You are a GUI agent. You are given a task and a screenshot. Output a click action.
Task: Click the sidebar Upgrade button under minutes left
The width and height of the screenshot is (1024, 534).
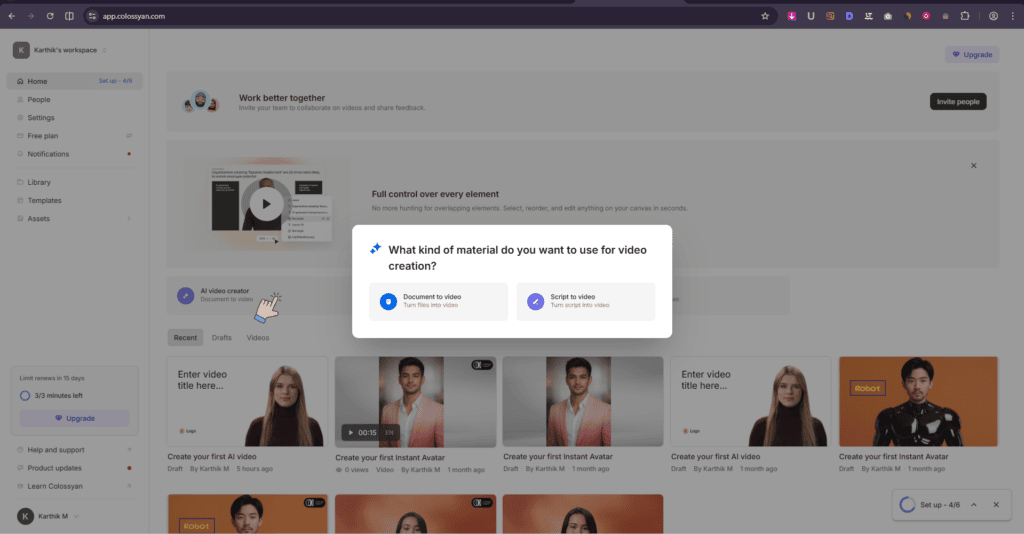click(x=74, y=418)
